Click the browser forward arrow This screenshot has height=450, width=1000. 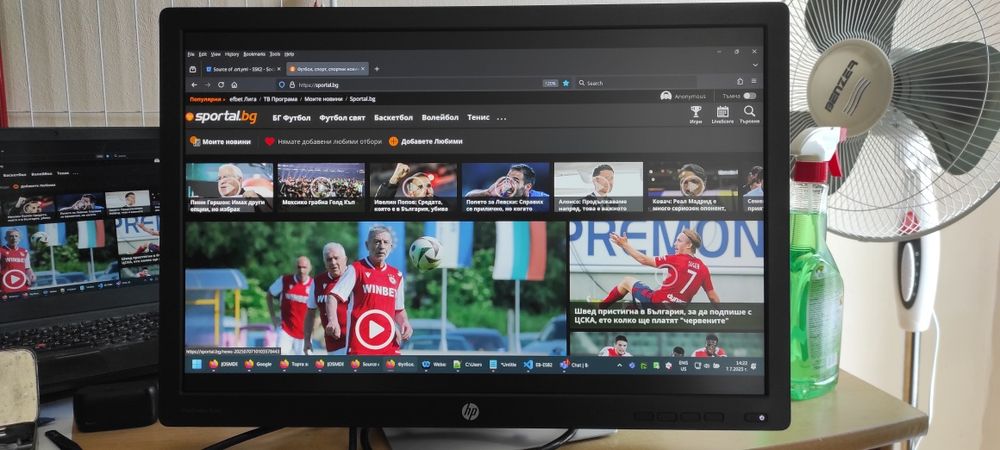tap(207, 84)
